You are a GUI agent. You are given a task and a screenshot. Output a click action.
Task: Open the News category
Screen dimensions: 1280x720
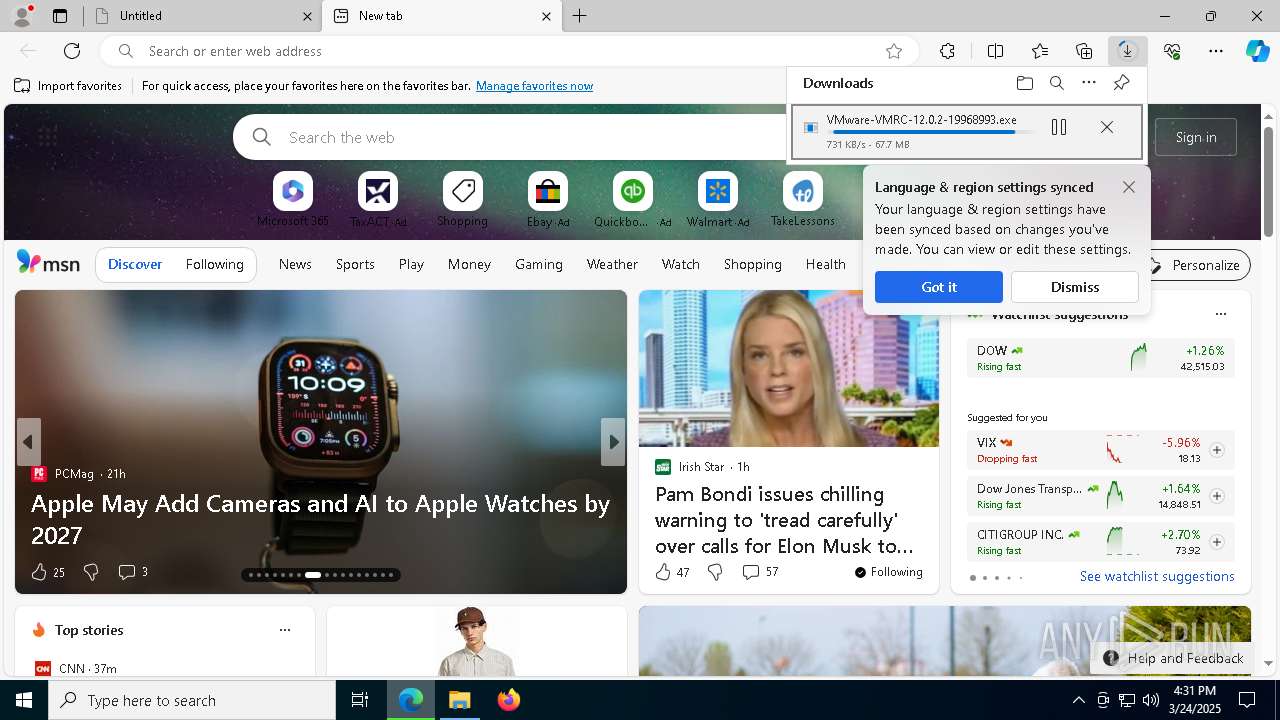coord(295,265)
